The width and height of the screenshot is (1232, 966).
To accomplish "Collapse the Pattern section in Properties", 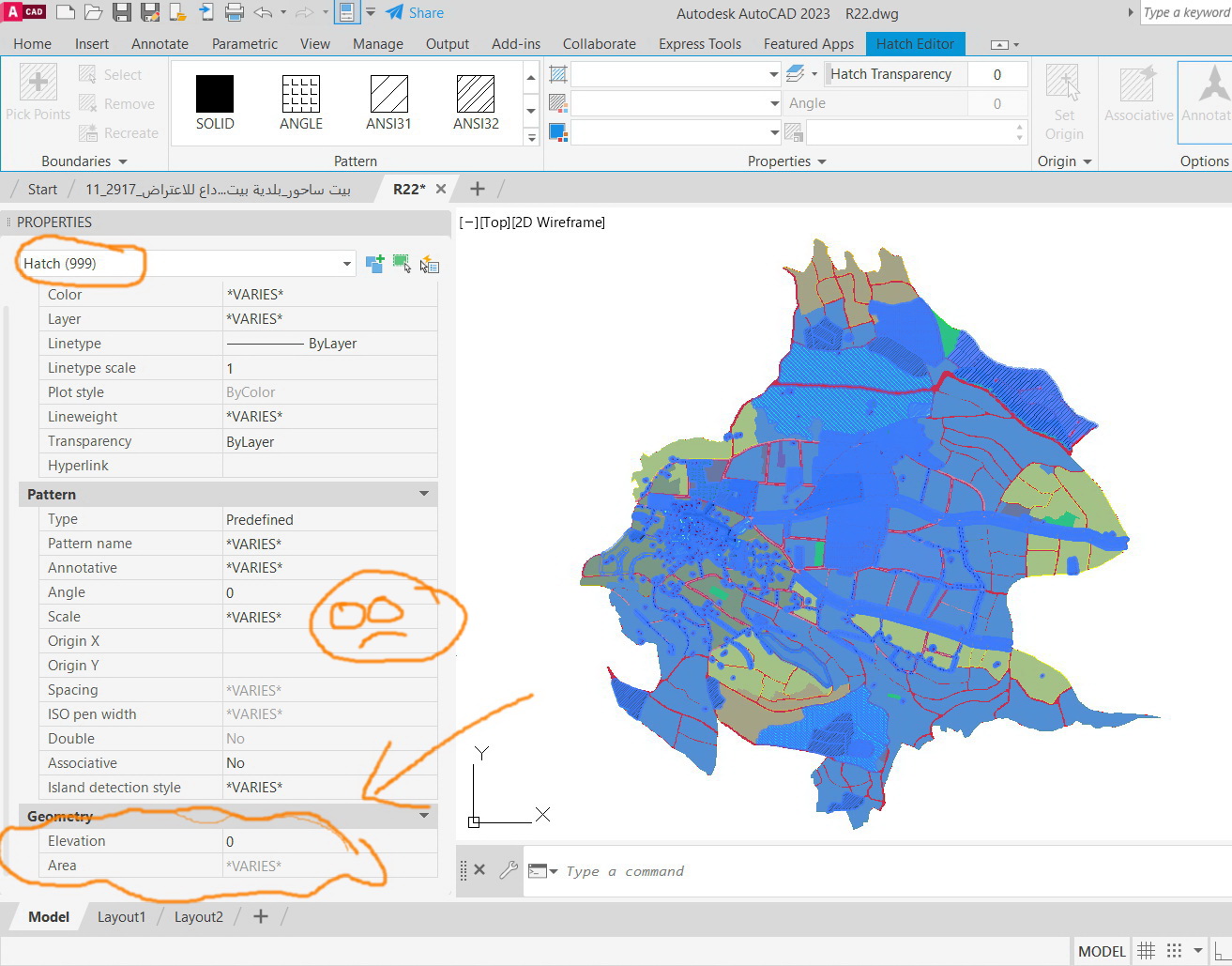I will click(426, 494).
